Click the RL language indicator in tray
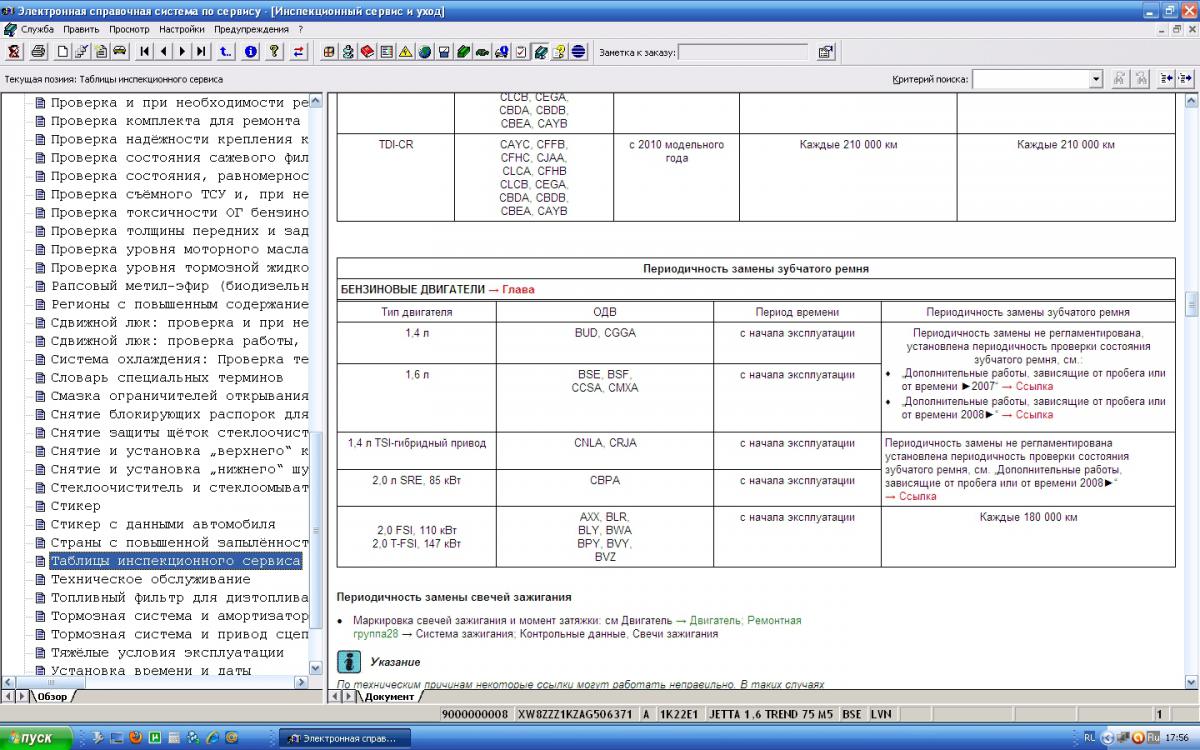This screenshot has width=1200, height=750. click(1089, 738)
